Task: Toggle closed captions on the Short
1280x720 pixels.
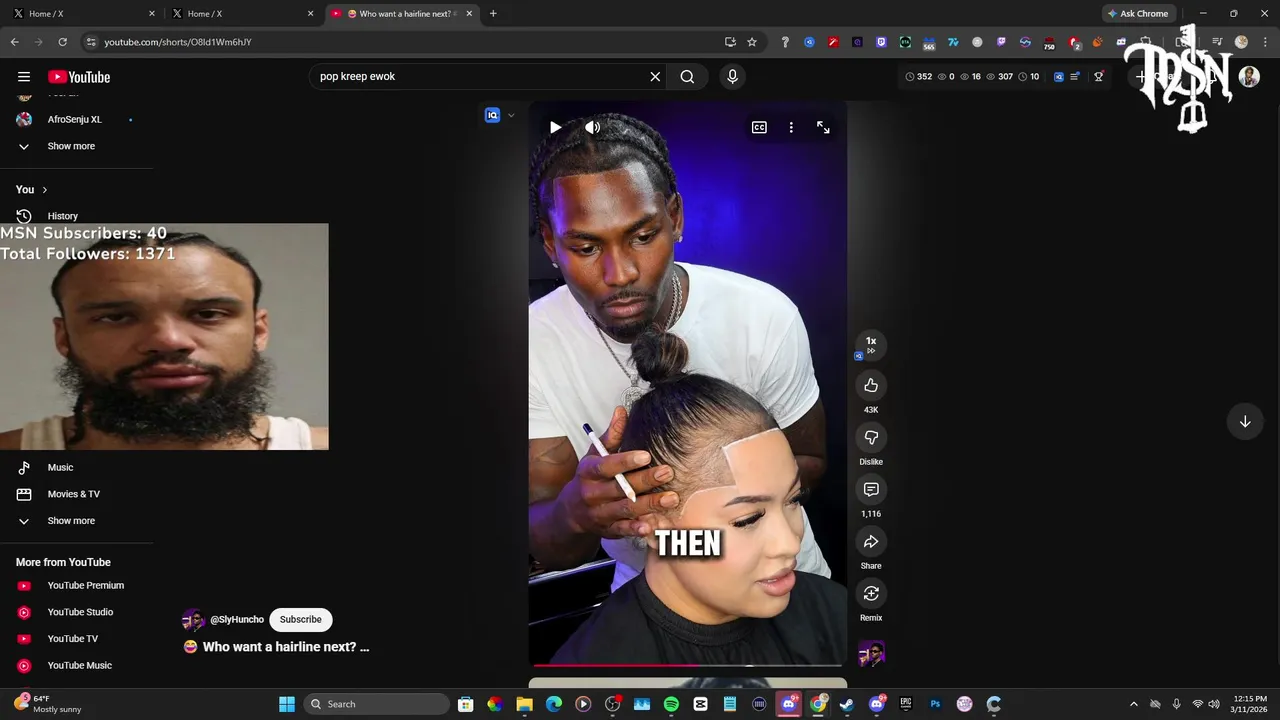Action: pyautogui.click(x=759, y=127)
